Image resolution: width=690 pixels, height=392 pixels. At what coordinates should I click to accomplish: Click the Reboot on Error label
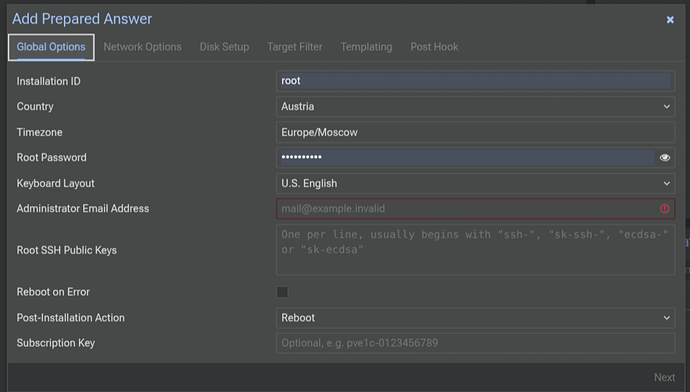(53, 292)
